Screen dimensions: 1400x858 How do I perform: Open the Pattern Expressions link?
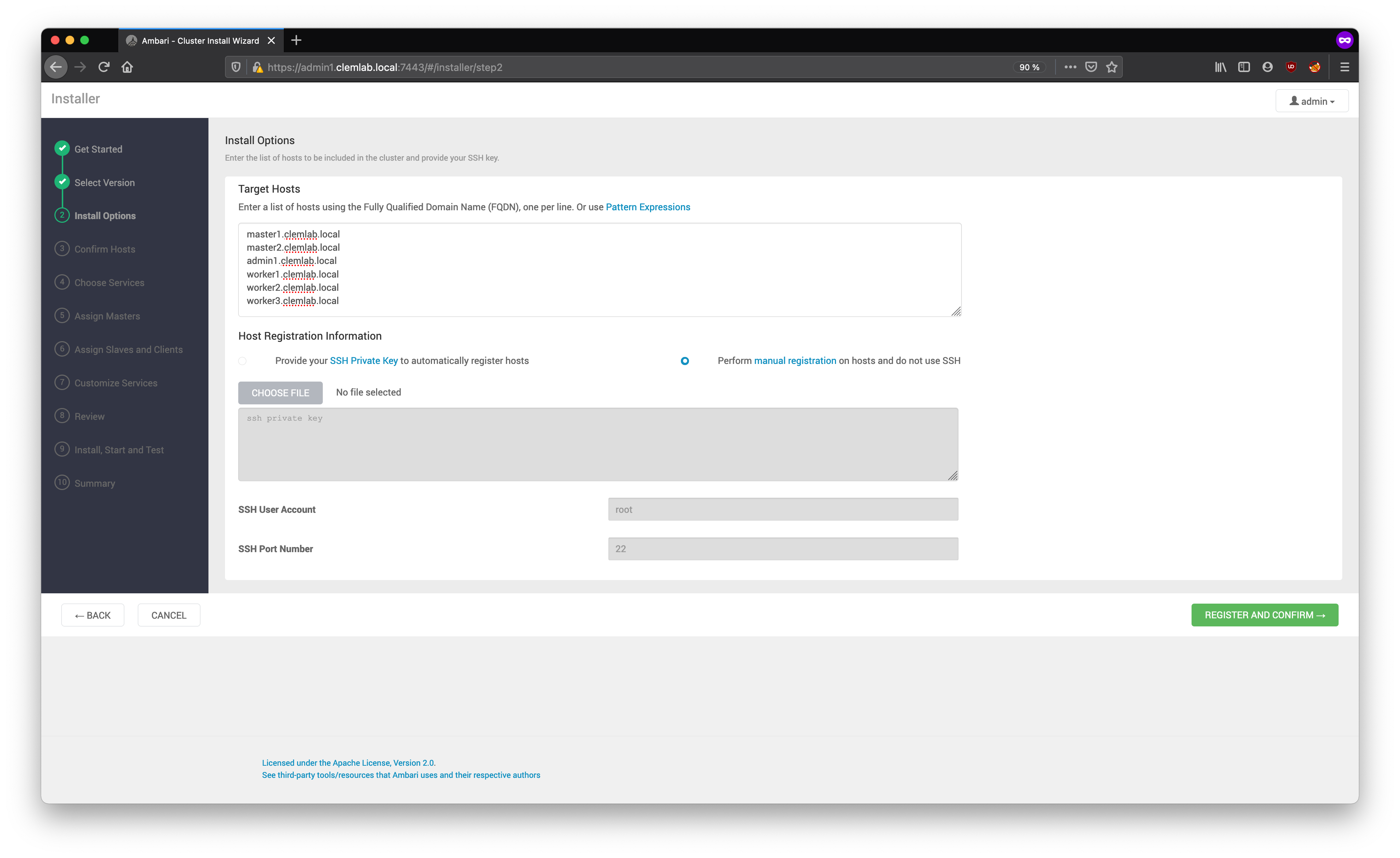pyautogui.click(x=648, y=207)
